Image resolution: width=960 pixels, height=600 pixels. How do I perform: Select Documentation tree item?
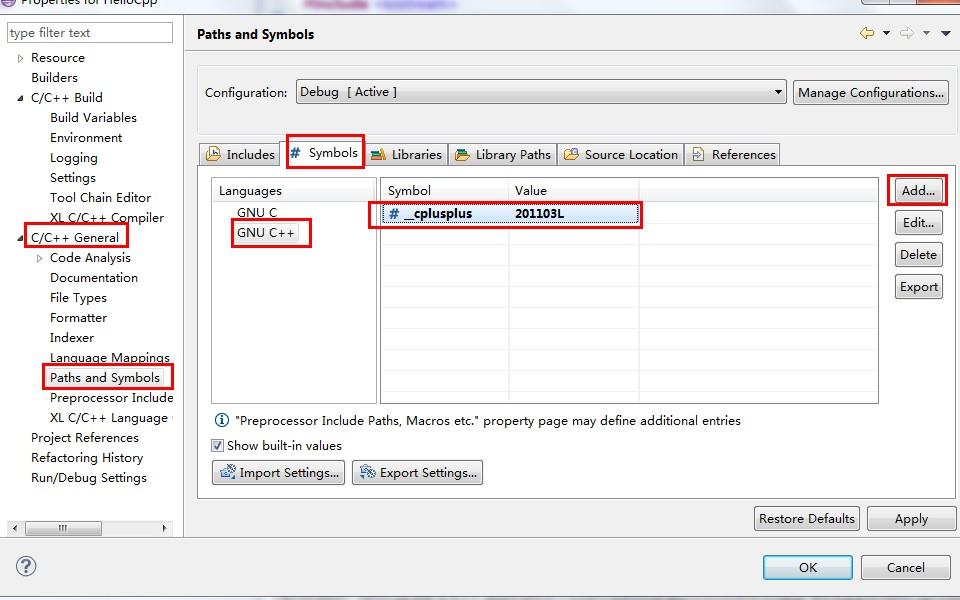click(x=94, y=278)
